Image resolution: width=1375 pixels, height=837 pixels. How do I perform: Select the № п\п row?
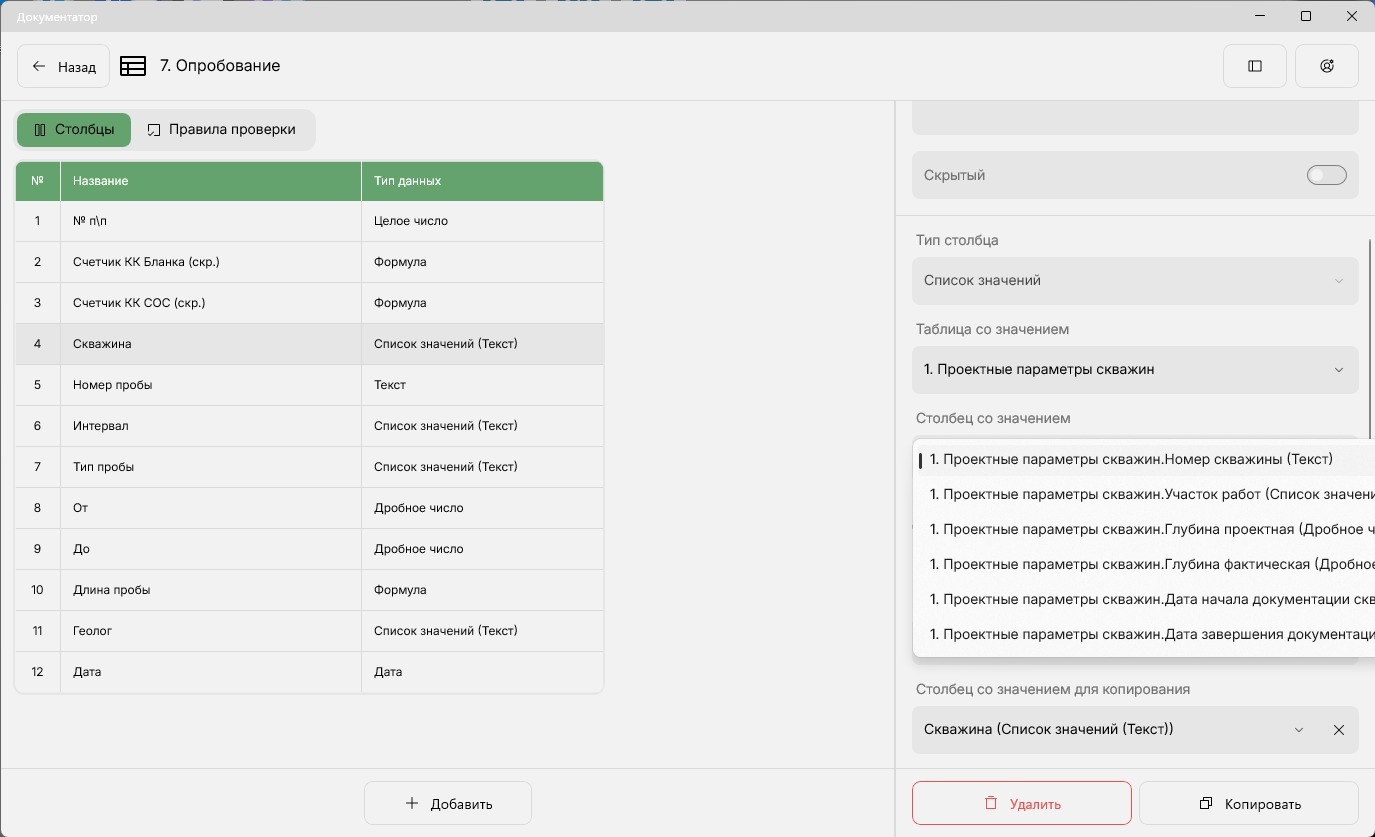(x=309, y=221)
